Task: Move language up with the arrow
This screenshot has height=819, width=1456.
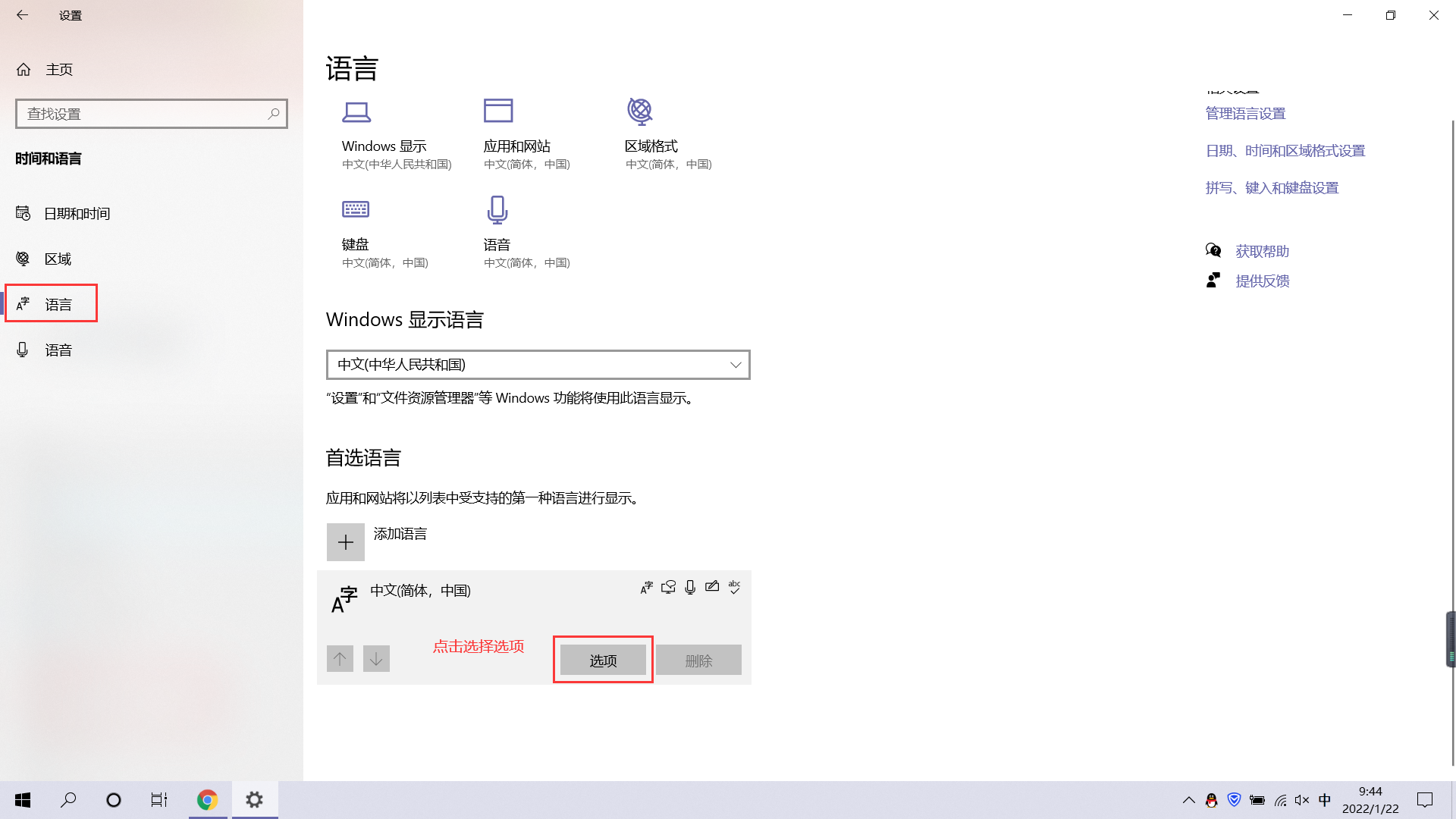Action: (x=340, y=659)
